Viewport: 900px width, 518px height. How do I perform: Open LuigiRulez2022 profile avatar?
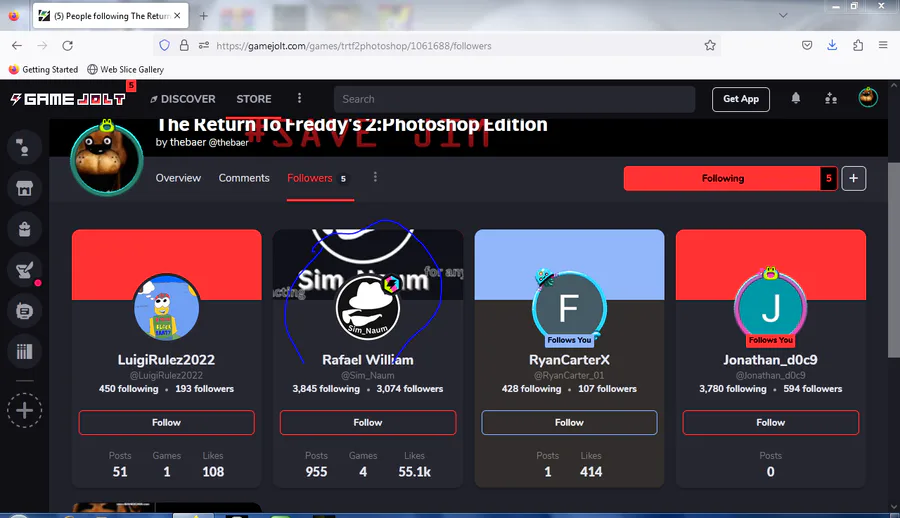point(166,307)
